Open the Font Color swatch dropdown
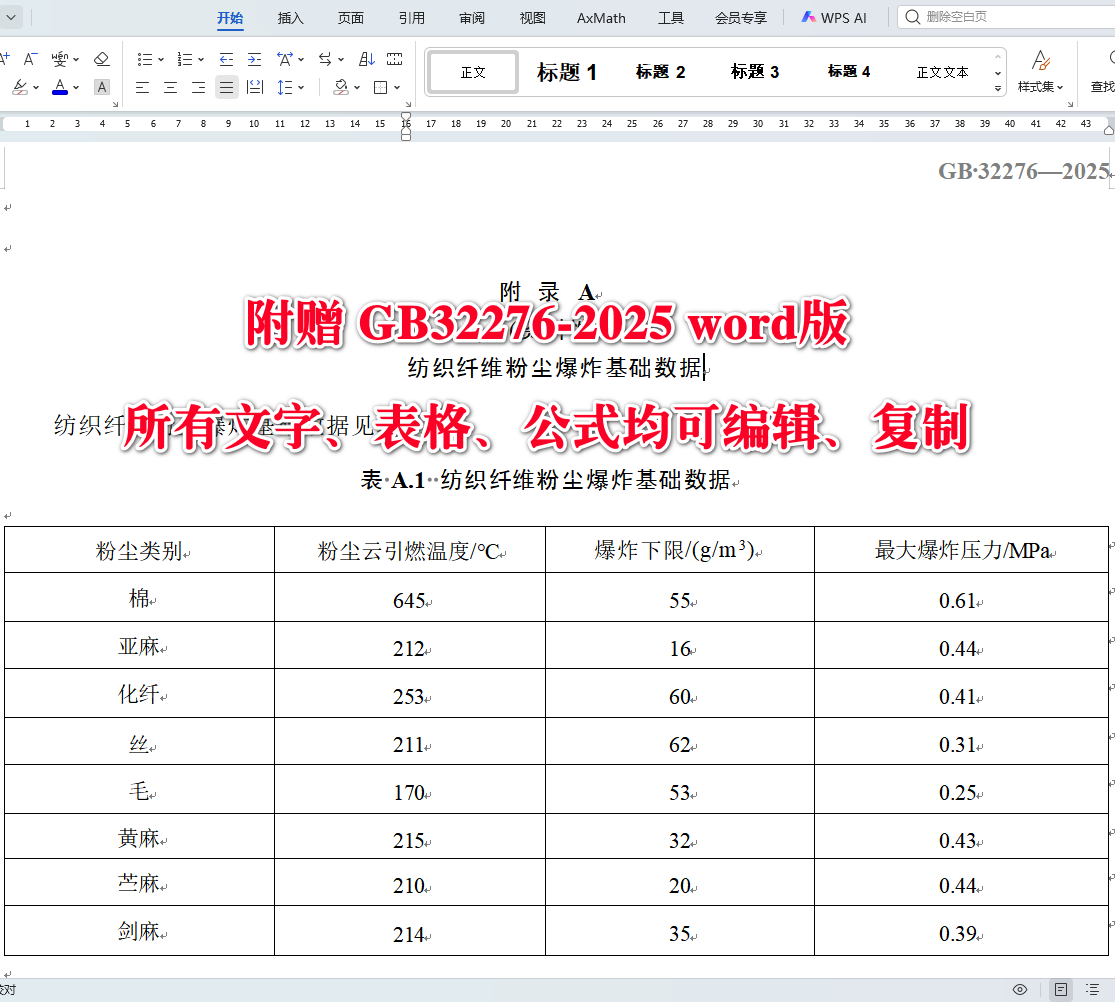 (76, 87)
